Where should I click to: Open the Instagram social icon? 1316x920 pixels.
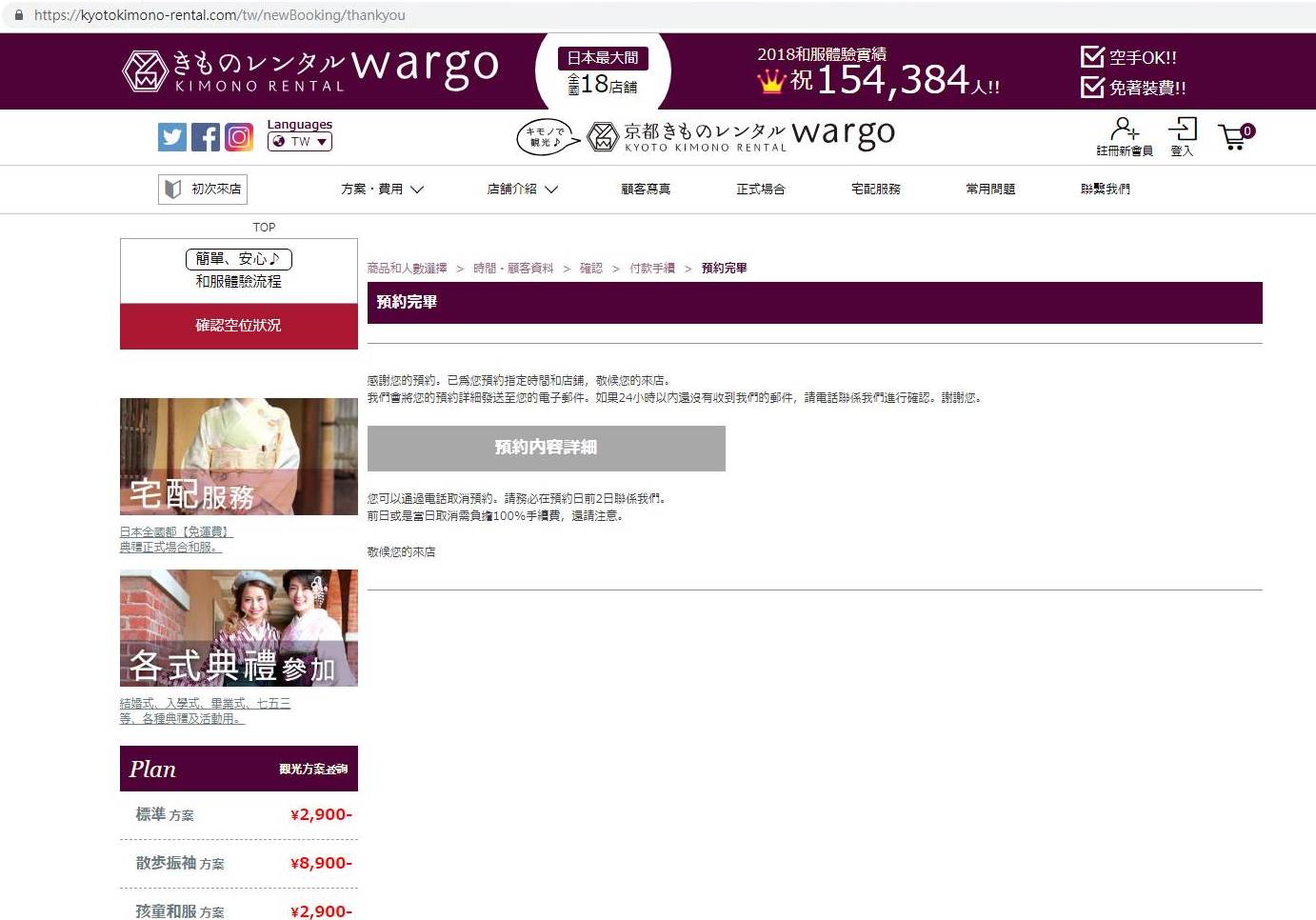click(238, 137)
